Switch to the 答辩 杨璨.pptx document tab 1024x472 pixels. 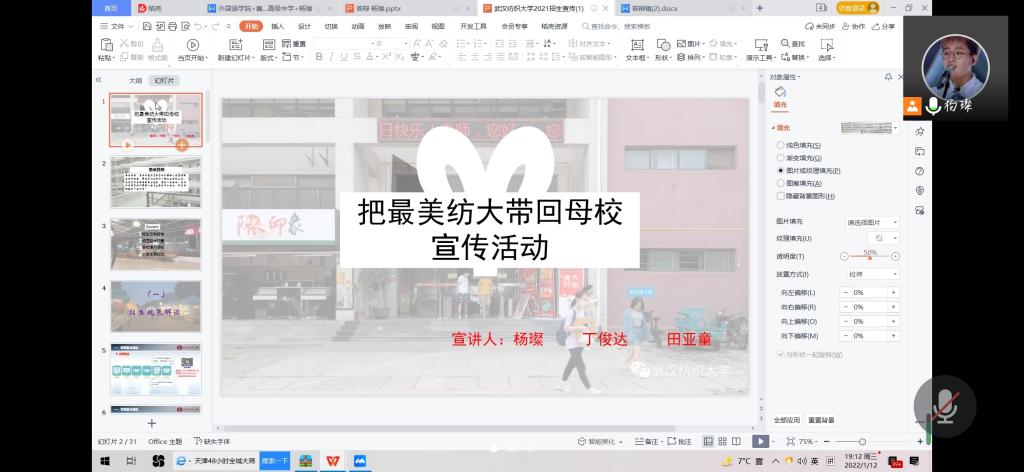coord(366,8)
